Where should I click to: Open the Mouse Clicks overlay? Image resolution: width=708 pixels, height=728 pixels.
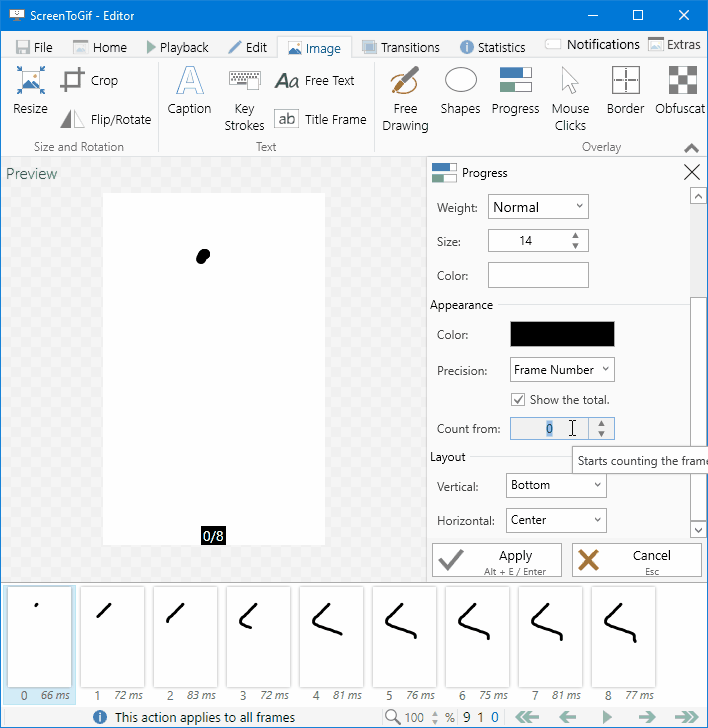click(570, 99)
